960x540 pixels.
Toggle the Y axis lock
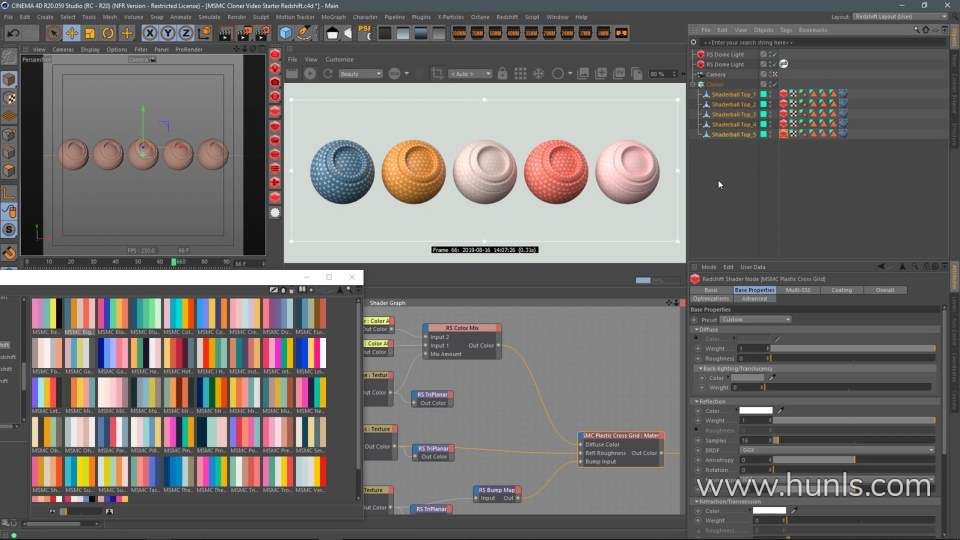coord(167,33)
